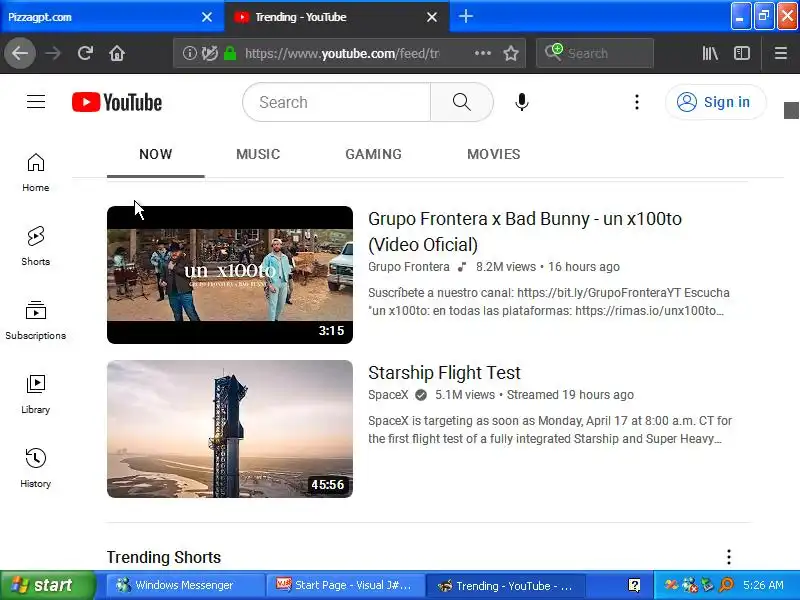Click the 8.2M views text
Screen dimensions: 800x600
pos(506,267)
